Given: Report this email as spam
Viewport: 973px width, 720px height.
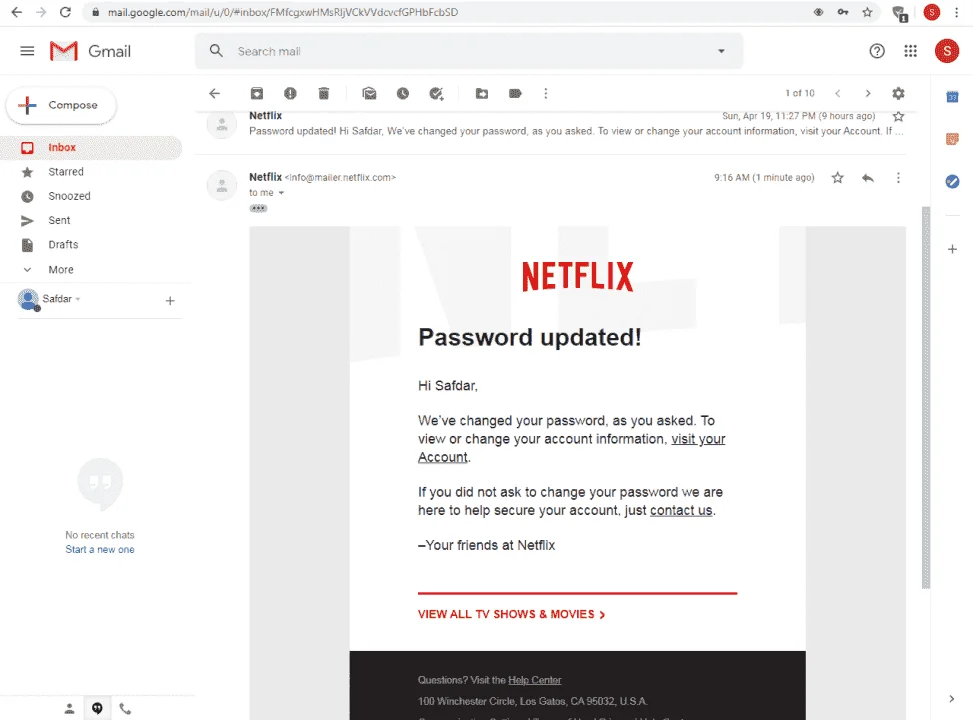Looking at the screenshot, I should (x=290, y=94).
